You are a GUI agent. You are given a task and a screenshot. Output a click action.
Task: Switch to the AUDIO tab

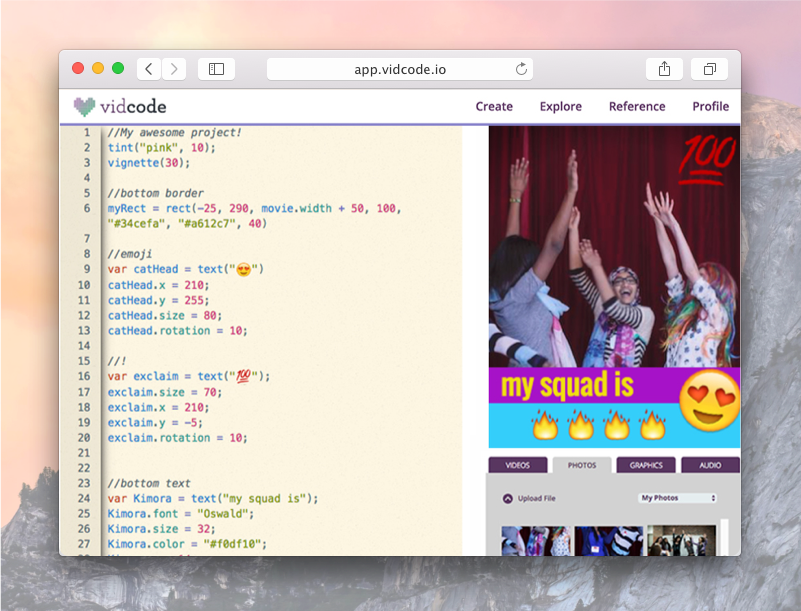[x=710, y=464]
